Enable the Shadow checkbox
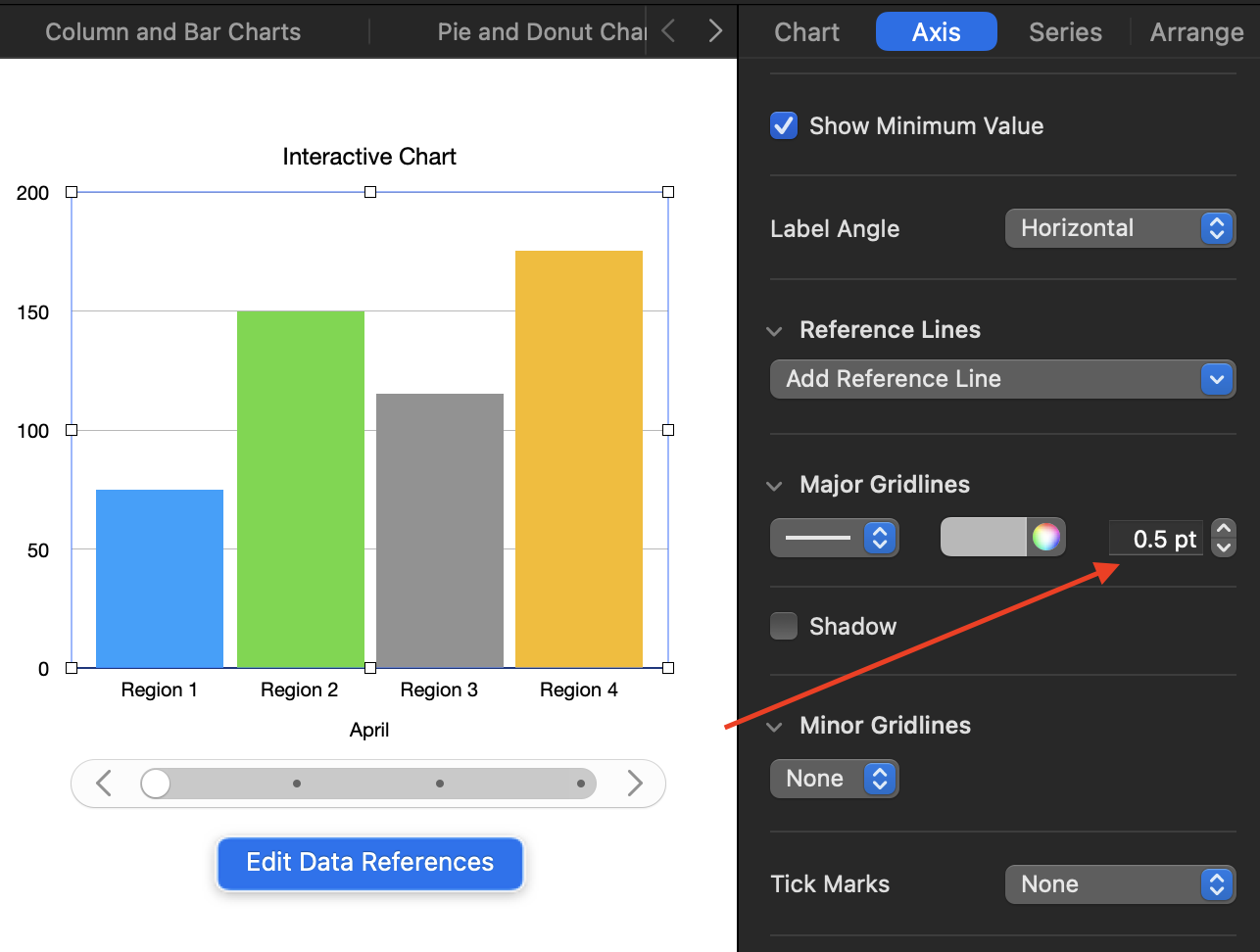 click(784, 626)
